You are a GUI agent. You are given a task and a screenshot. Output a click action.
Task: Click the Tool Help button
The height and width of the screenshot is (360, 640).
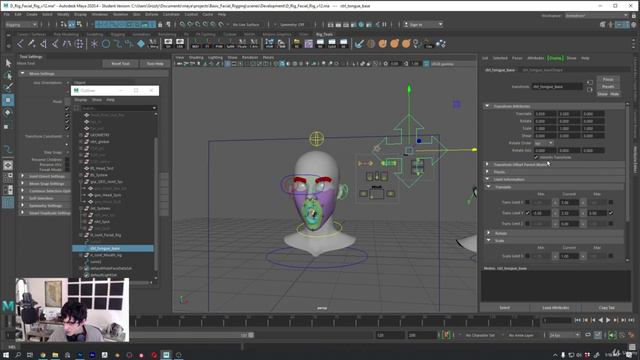155,64
